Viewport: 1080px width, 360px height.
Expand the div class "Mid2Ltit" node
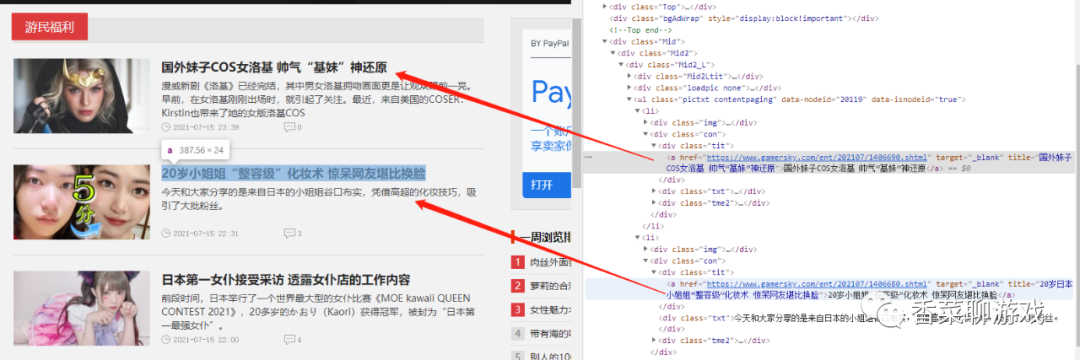pos(629,76)
